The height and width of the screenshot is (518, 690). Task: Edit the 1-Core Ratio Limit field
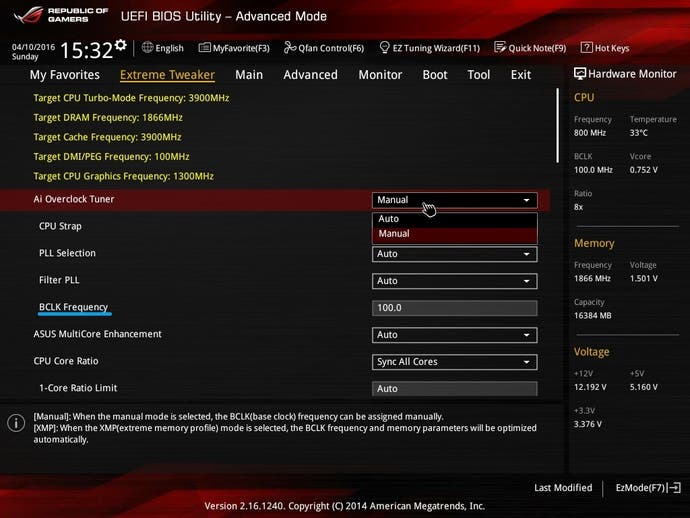(x=455, y=389)
